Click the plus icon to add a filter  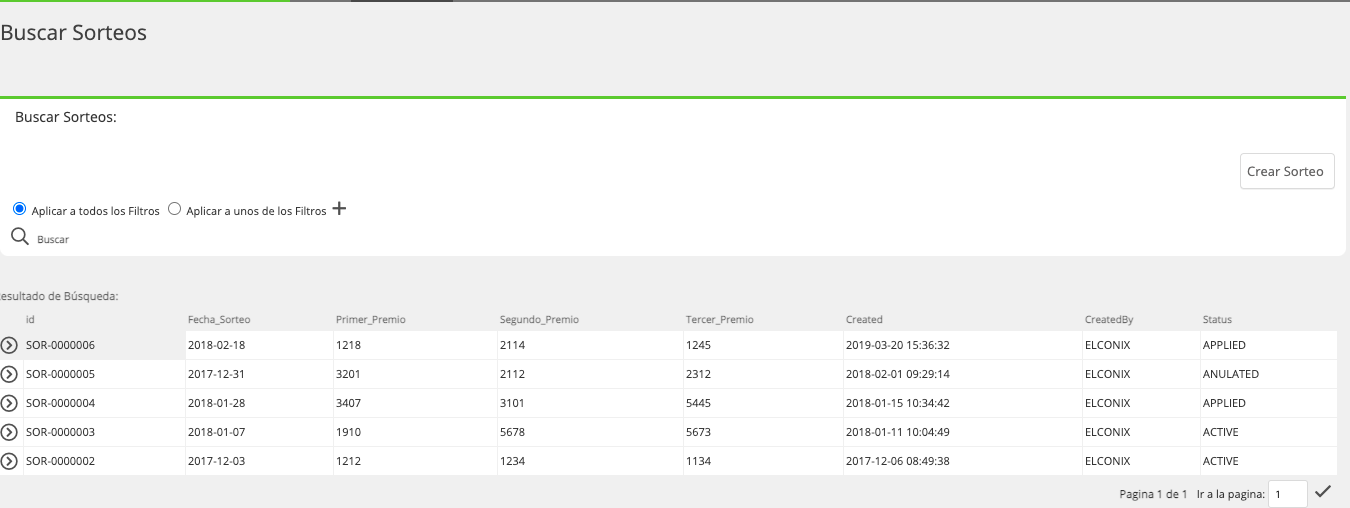[x=339, y=209]
